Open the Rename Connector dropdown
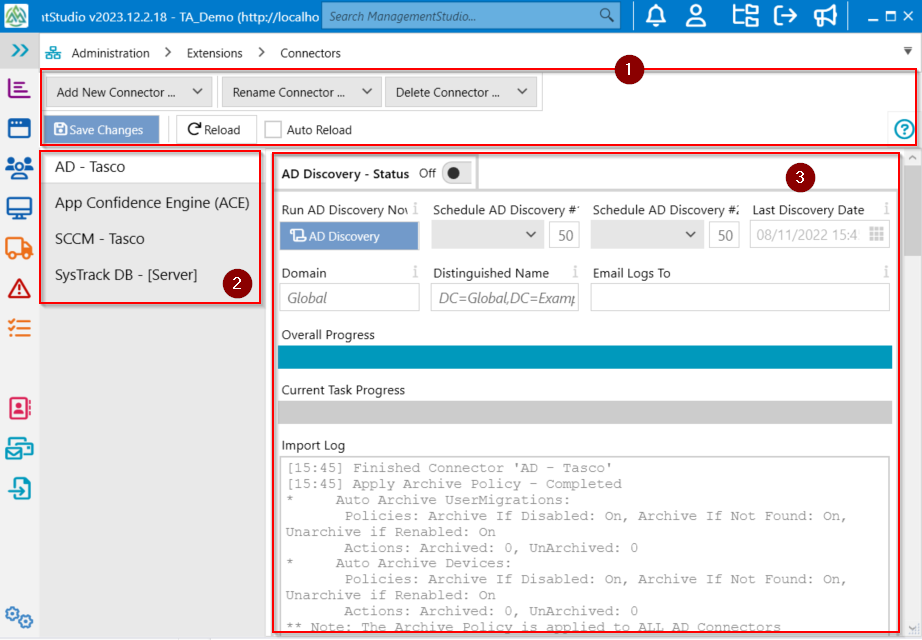 (x=301, y=92)
